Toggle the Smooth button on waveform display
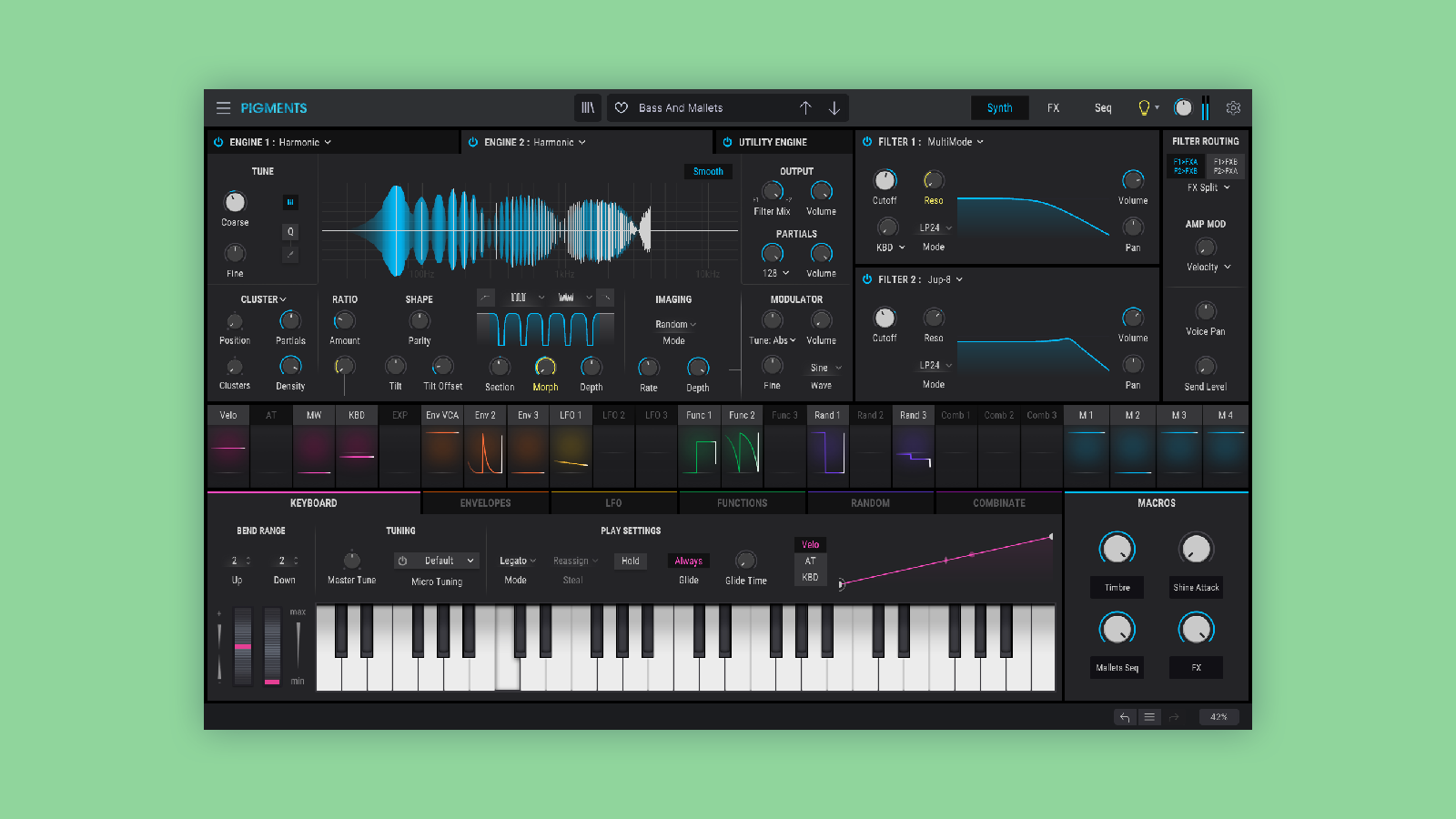The image size is (1456, 819). coord(708,171)
